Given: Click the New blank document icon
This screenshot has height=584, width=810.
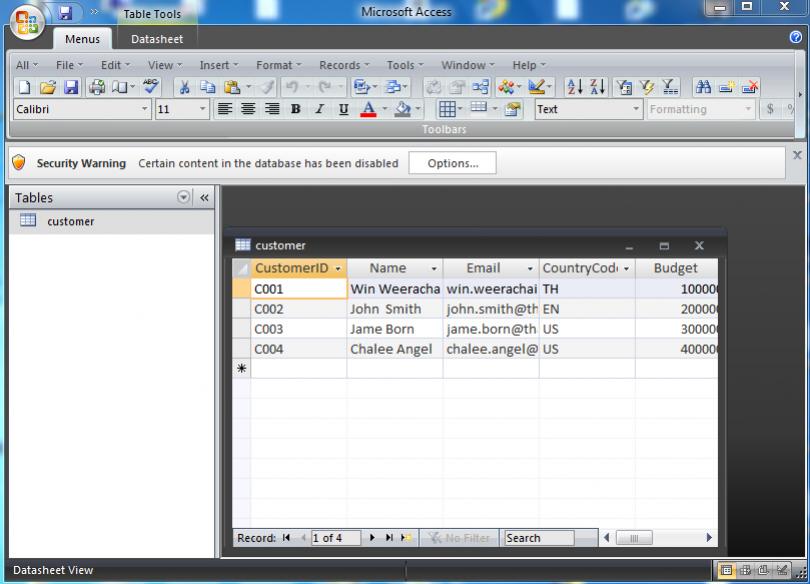Looking at the screenshot, I should coord(24,87).
